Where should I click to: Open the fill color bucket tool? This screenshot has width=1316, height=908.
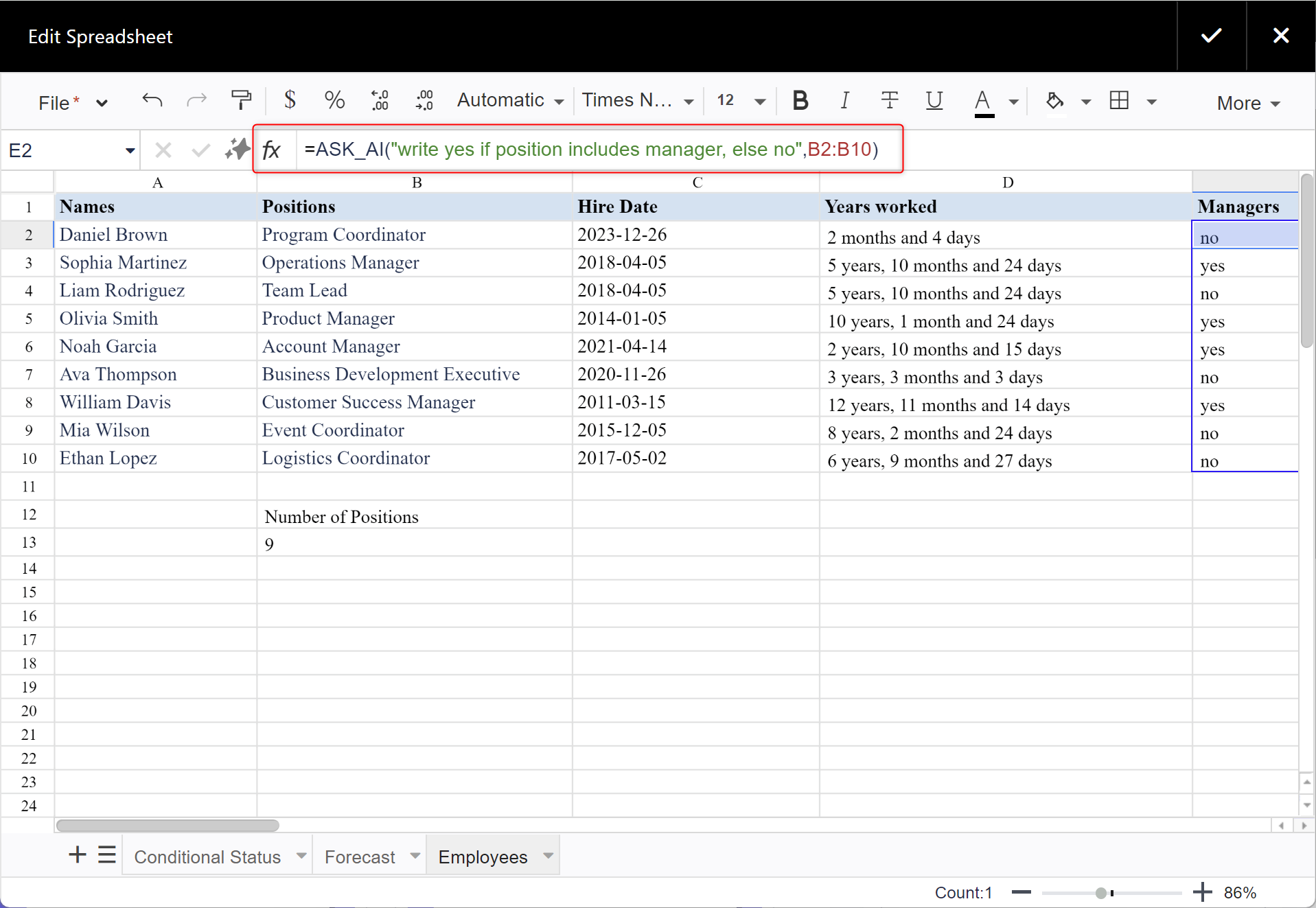[1054, 101]
